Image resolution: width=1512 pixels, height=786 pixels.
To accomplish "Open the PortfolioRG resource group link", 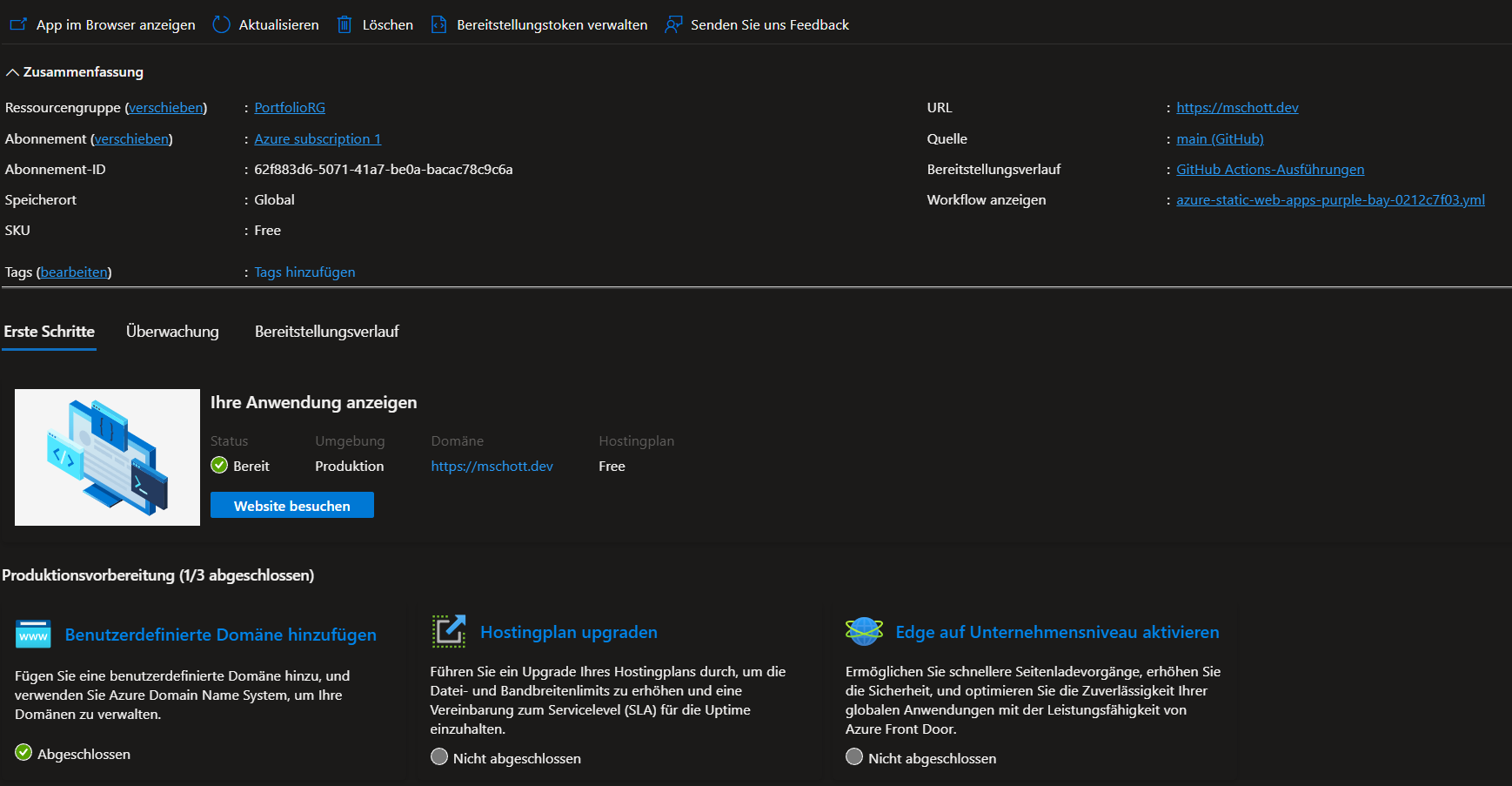I will tap(290, 108).
